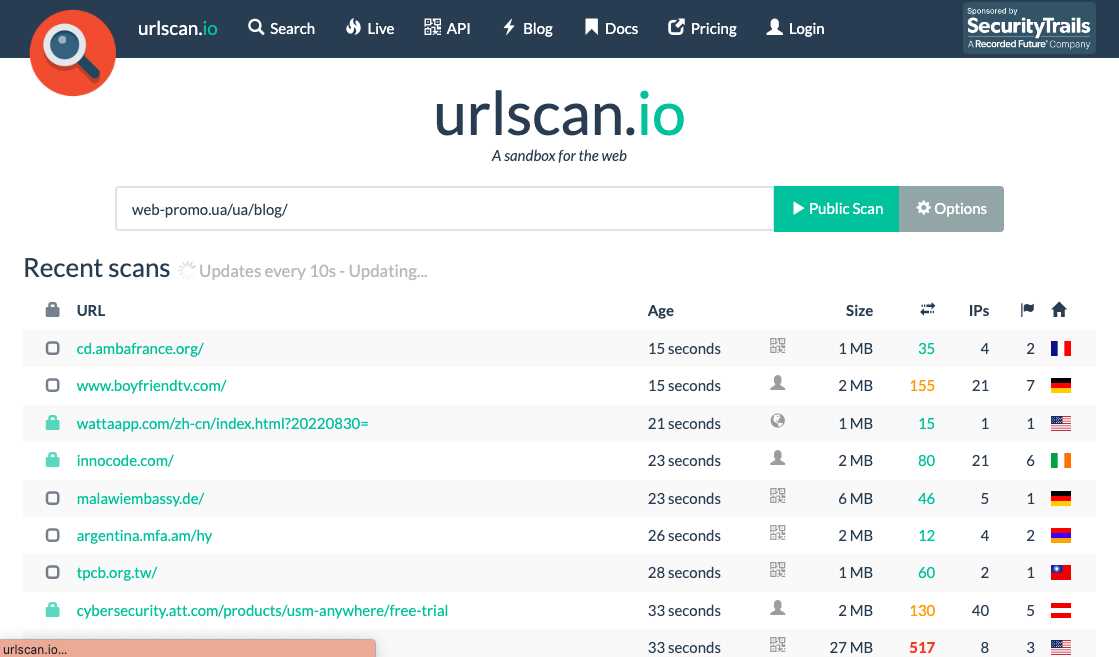Click the globe icon in wattaapp.com row
The width and height of the screenshot is (1119, 657).
[778, 421]
